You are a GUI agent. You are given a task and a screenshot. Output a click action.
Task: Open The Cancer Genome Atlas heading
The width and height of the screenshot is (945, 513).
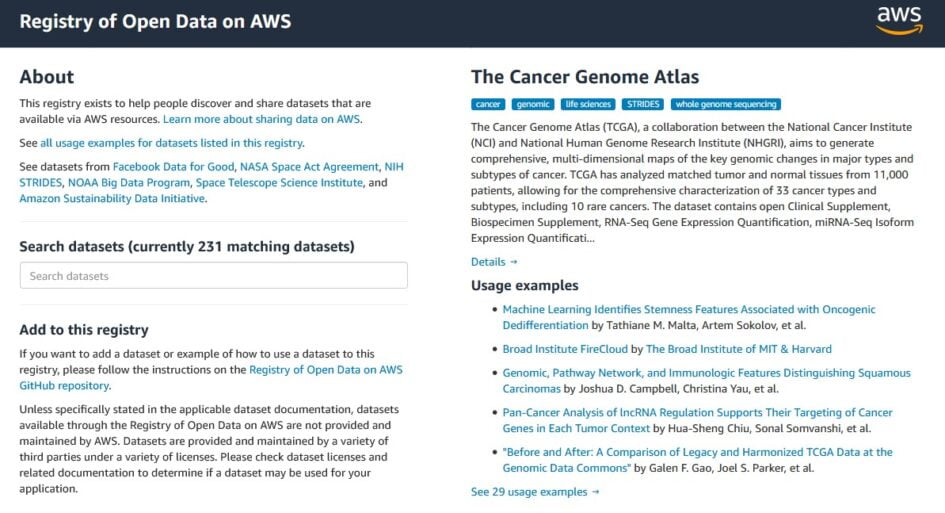(585, 77)
